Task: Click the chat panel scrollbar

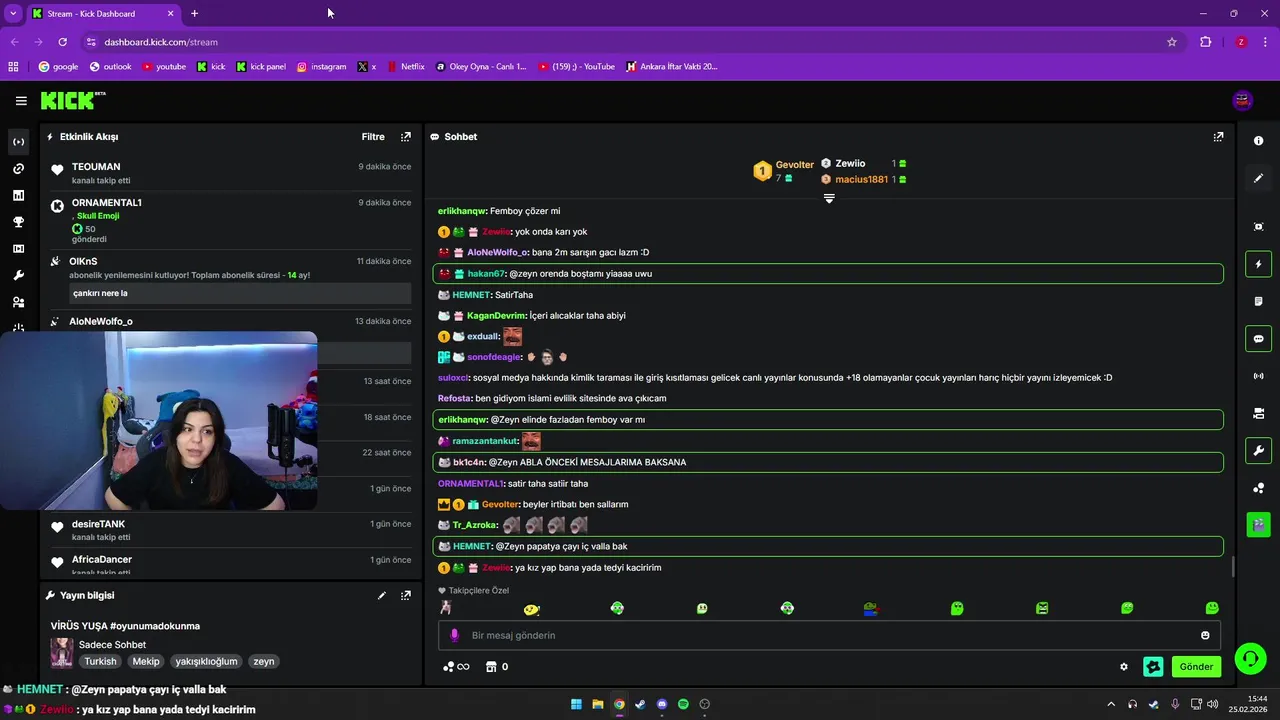Action: pyautogui.click(x=1232, y=567)
